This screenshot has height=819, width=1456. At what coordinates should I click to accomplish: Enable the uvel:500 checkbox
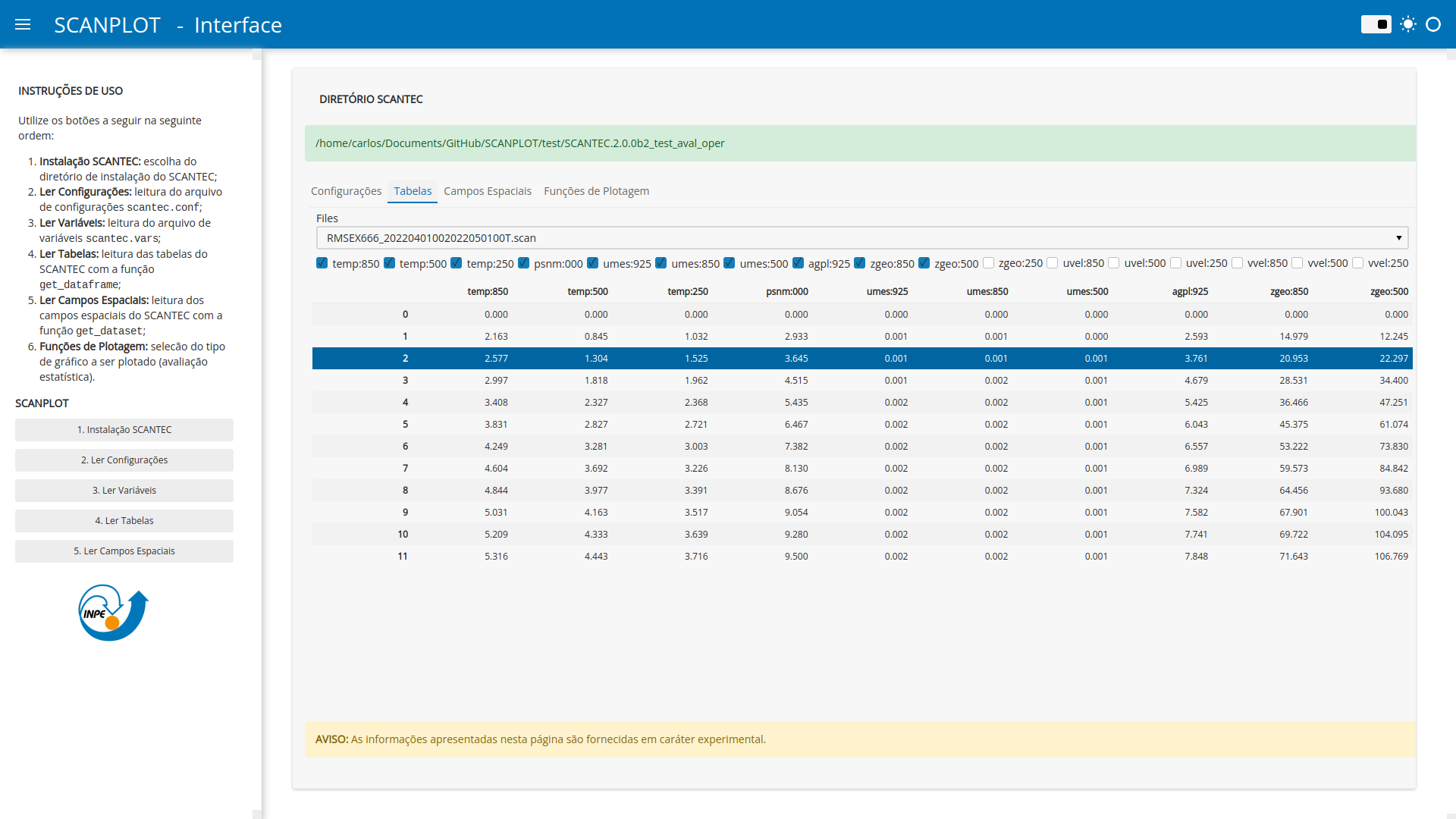click(1113, 263)
